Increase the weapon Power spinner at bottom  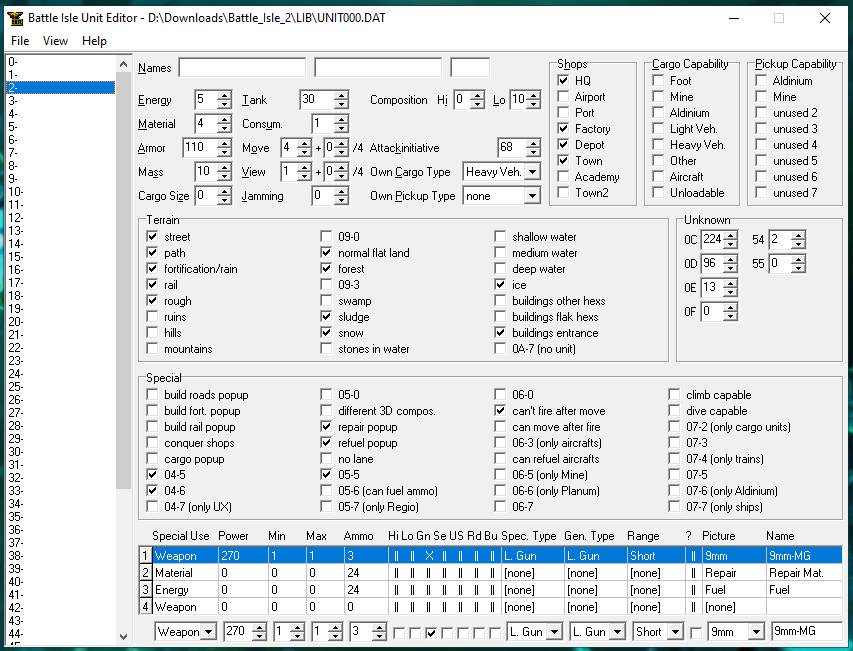pyautogui.click(x=260, y=627)
